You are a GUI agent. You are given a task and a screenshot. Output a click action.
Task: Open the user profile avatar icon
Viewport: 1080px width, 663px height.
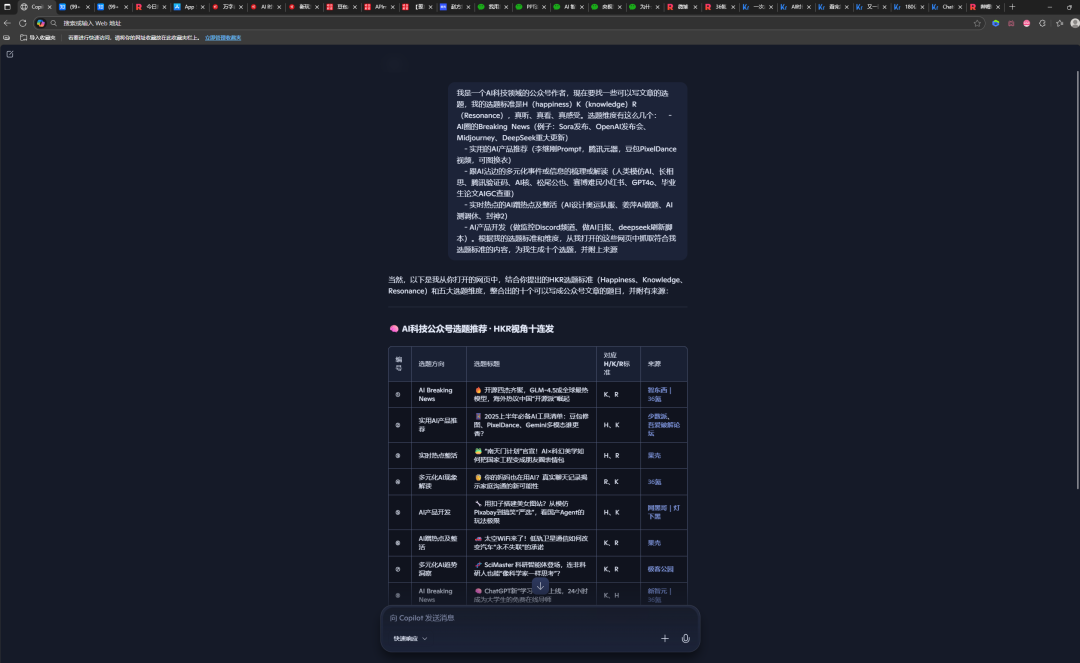point(1074,23)
